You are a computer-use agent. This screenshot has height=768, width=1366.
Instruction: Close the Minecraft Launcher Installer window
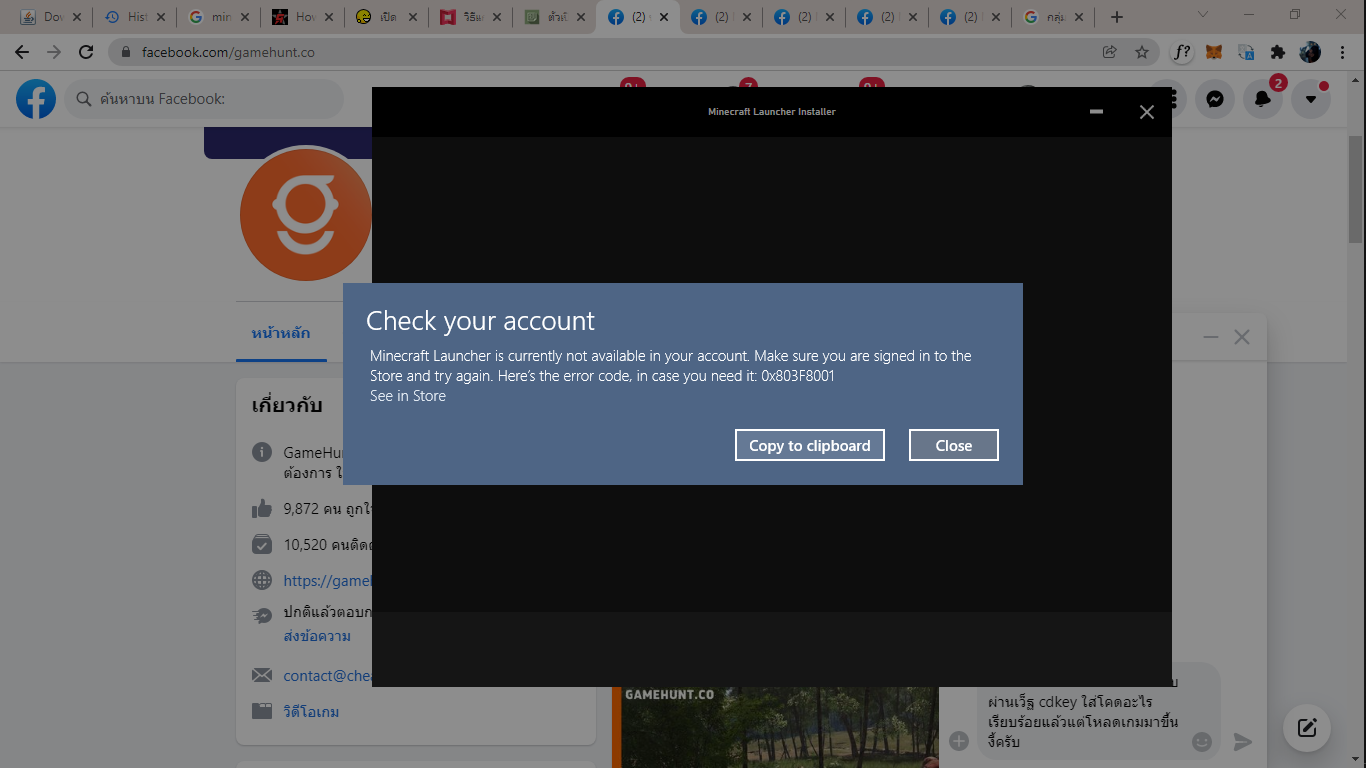[1147, 112]
